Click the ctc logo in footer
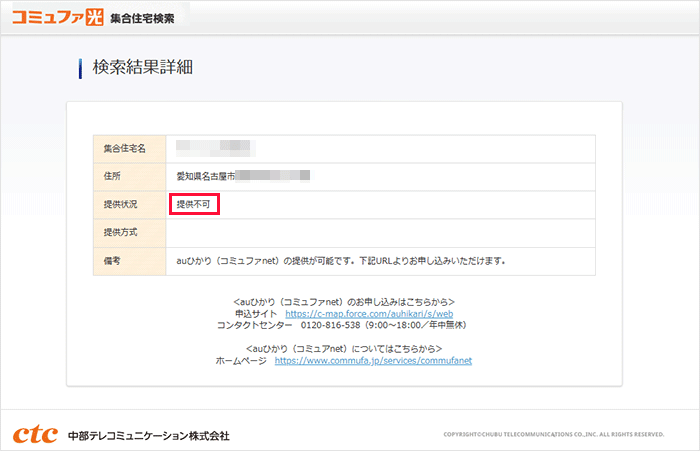The height and width of the screenshot is (451, 700). 35,435
